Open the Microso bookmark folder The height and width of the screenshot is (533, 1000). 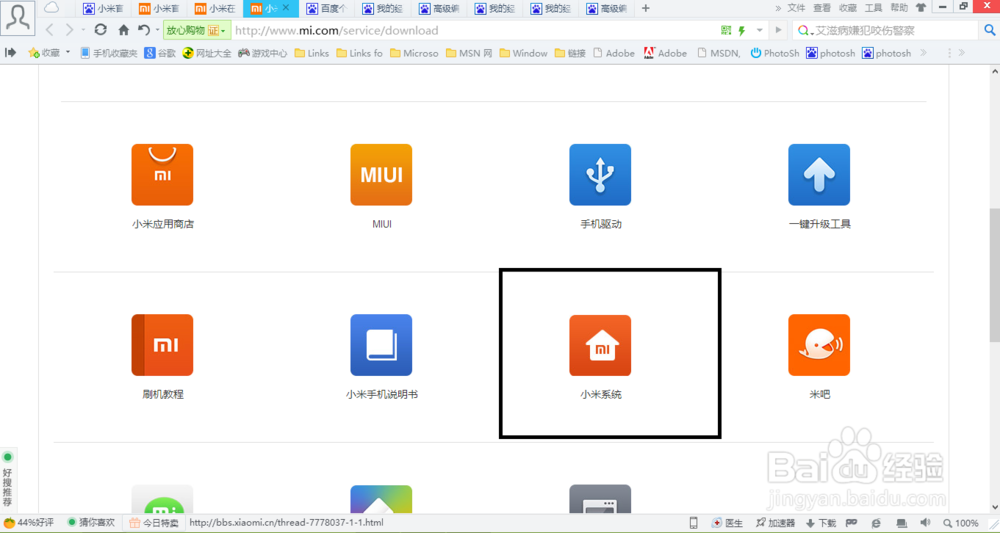click(x=414, y=53)
